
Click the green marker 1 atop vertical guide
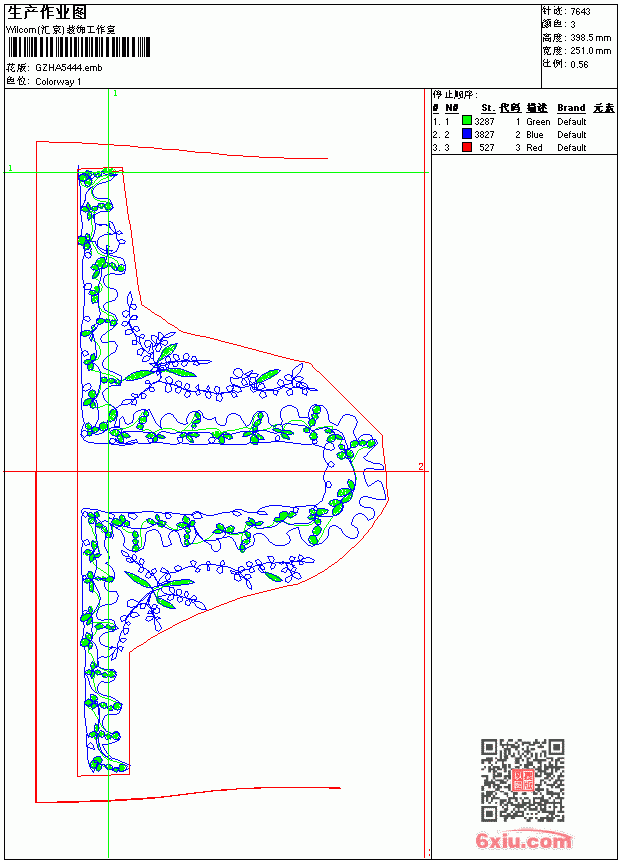click(115, 94)
